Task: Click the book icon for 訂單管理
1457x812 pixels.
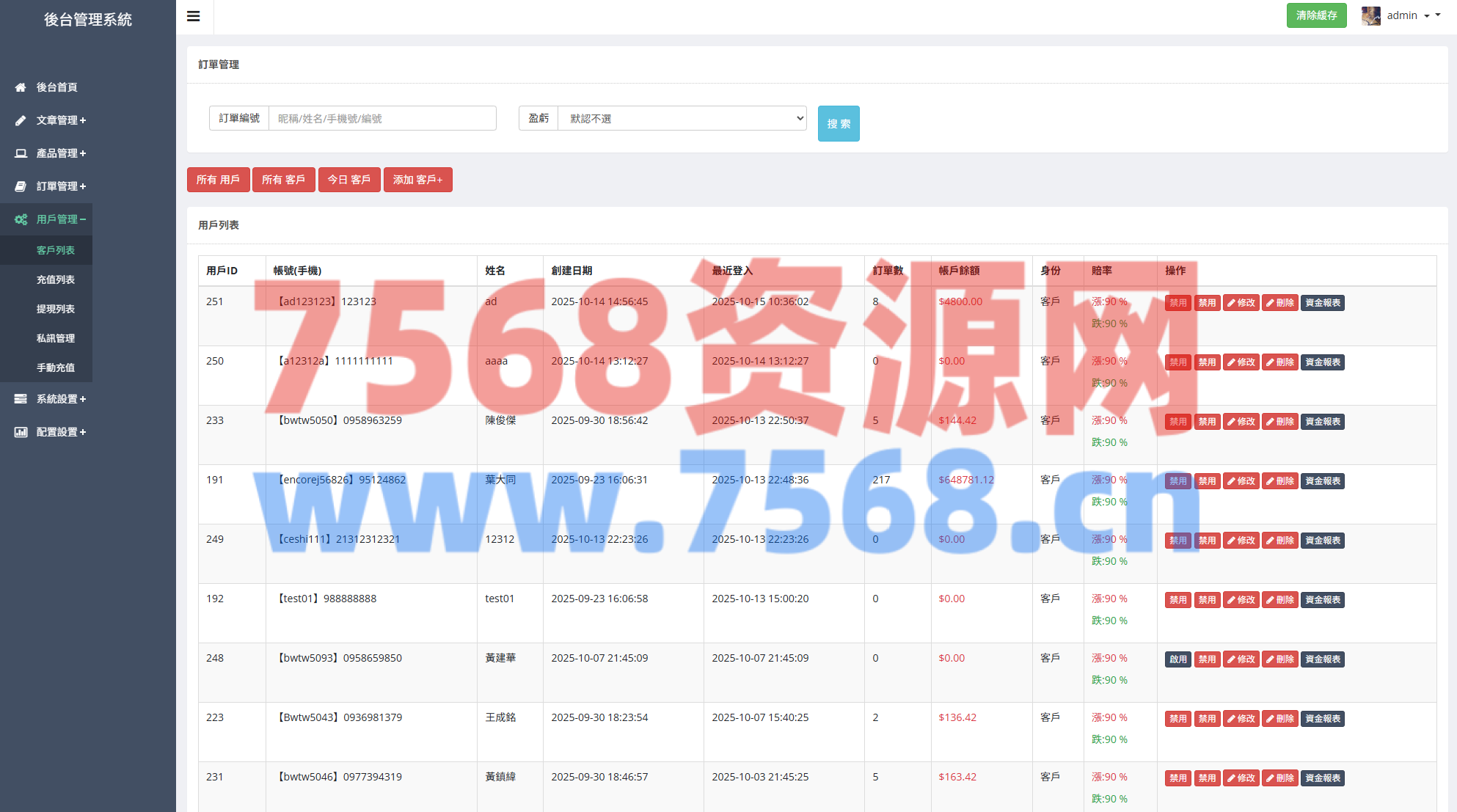Action: (x=21, y=186)
